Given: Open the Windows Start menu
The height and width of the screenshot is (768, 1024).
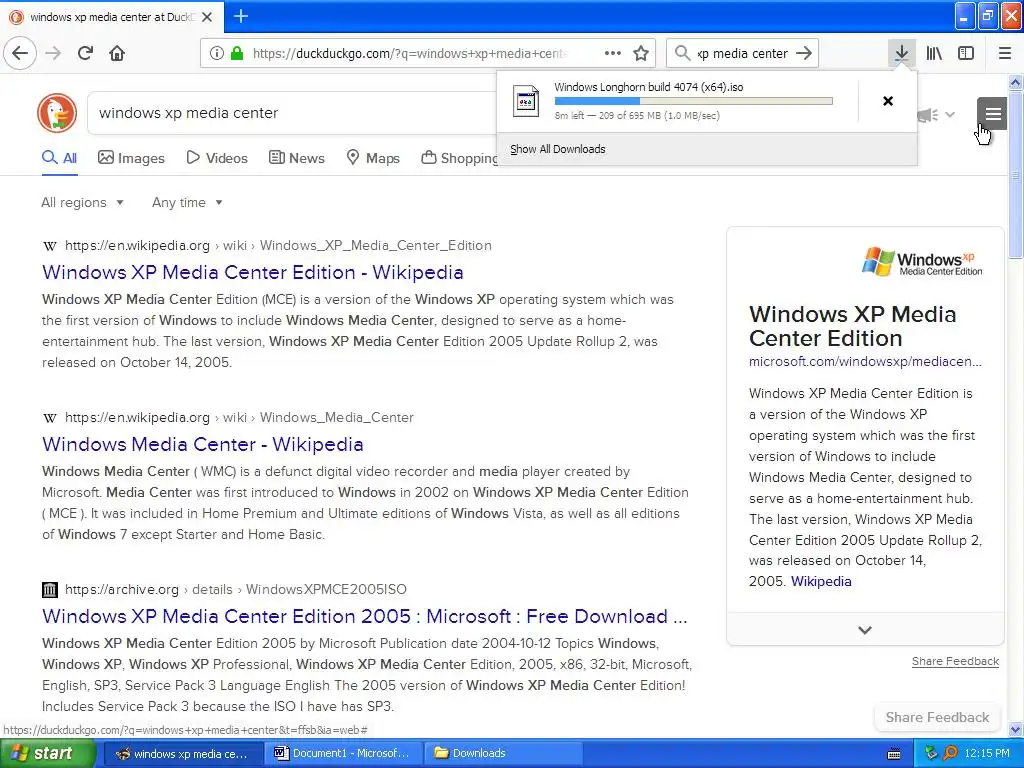Looking at the screenshot, I should tap(48, 754).
